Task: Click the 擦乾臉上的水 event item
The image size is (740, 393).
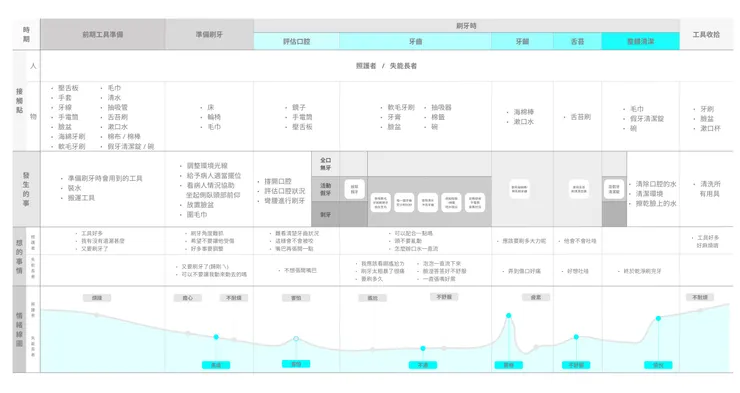Action: coord(656,203)
